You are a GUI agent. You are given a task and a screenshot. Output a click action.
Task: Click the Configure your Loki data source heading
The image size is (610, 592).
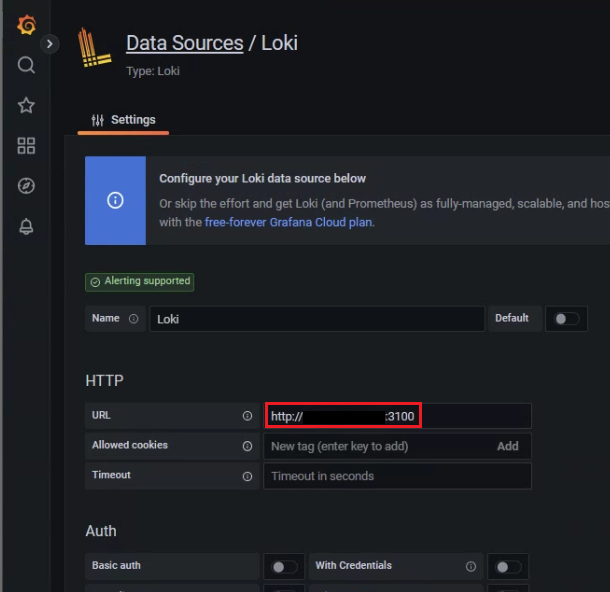click(263, 179)
